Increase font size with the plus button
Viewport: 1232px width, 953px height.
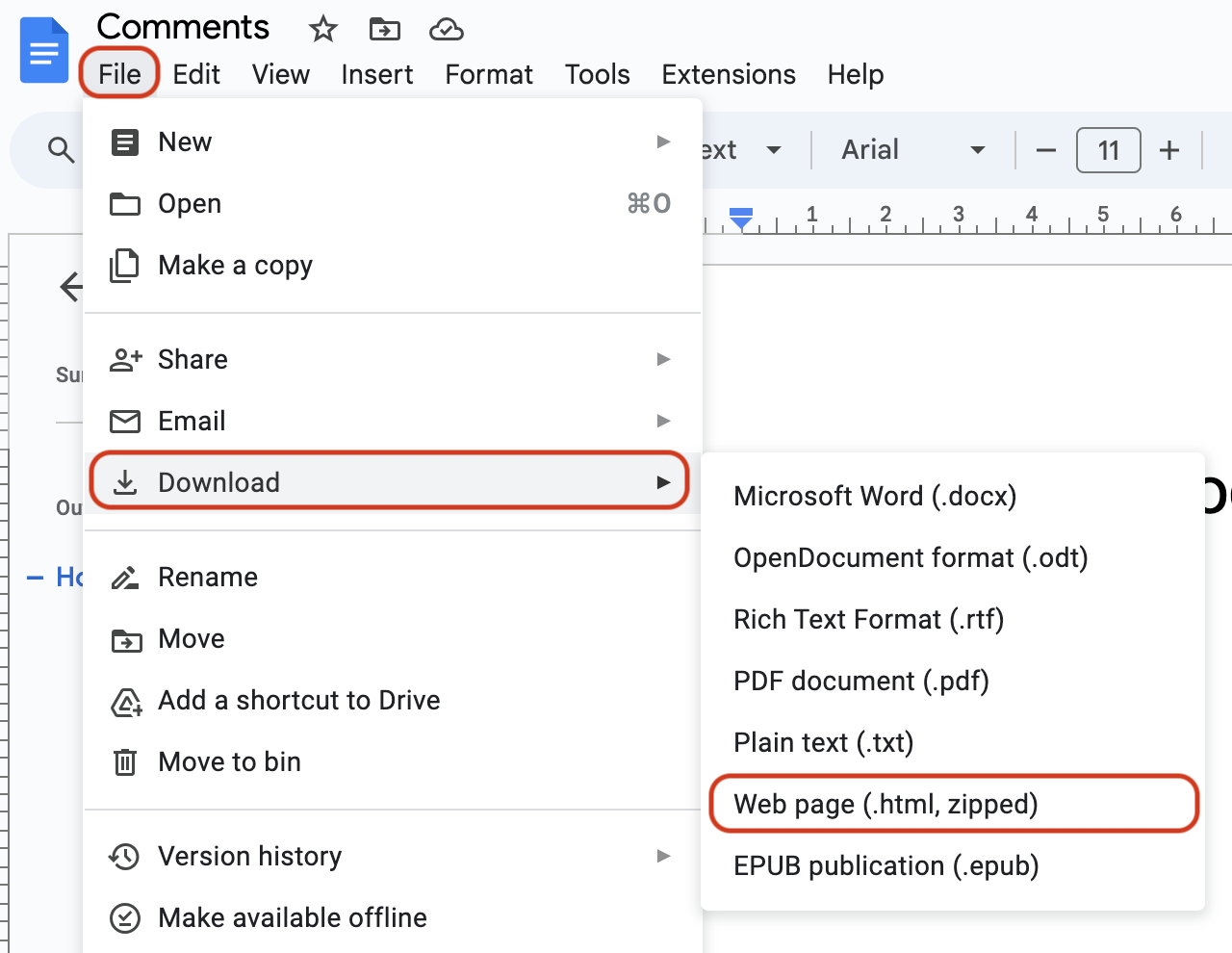[x=1169, y=150]
